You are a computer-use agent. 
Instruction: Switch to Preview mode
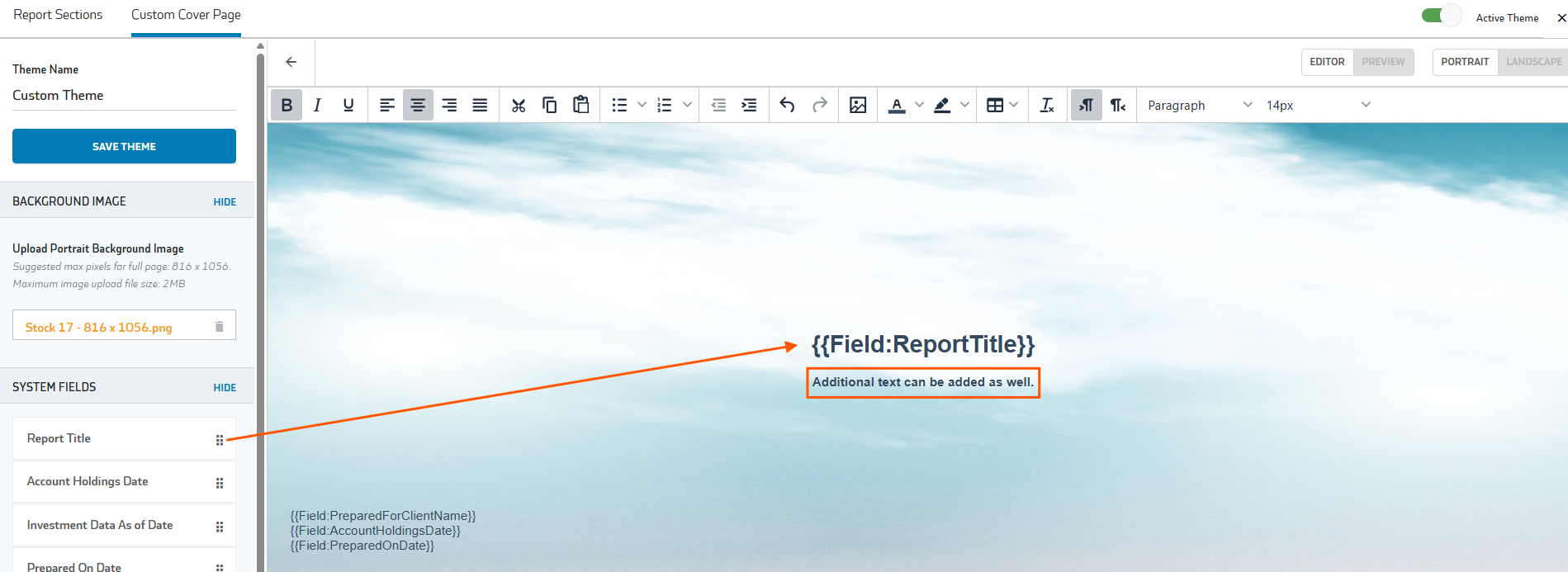click(x=1383, y=62)
